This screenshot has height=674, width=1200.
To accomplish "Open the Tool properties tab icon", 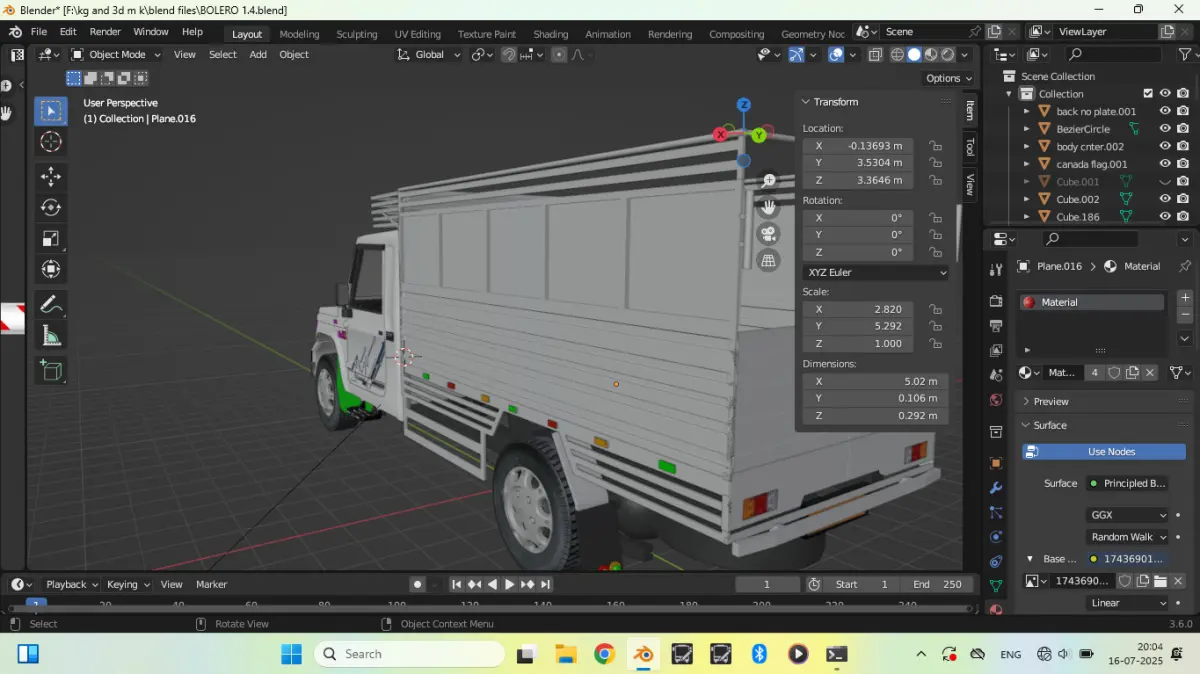I will point(996,270).
